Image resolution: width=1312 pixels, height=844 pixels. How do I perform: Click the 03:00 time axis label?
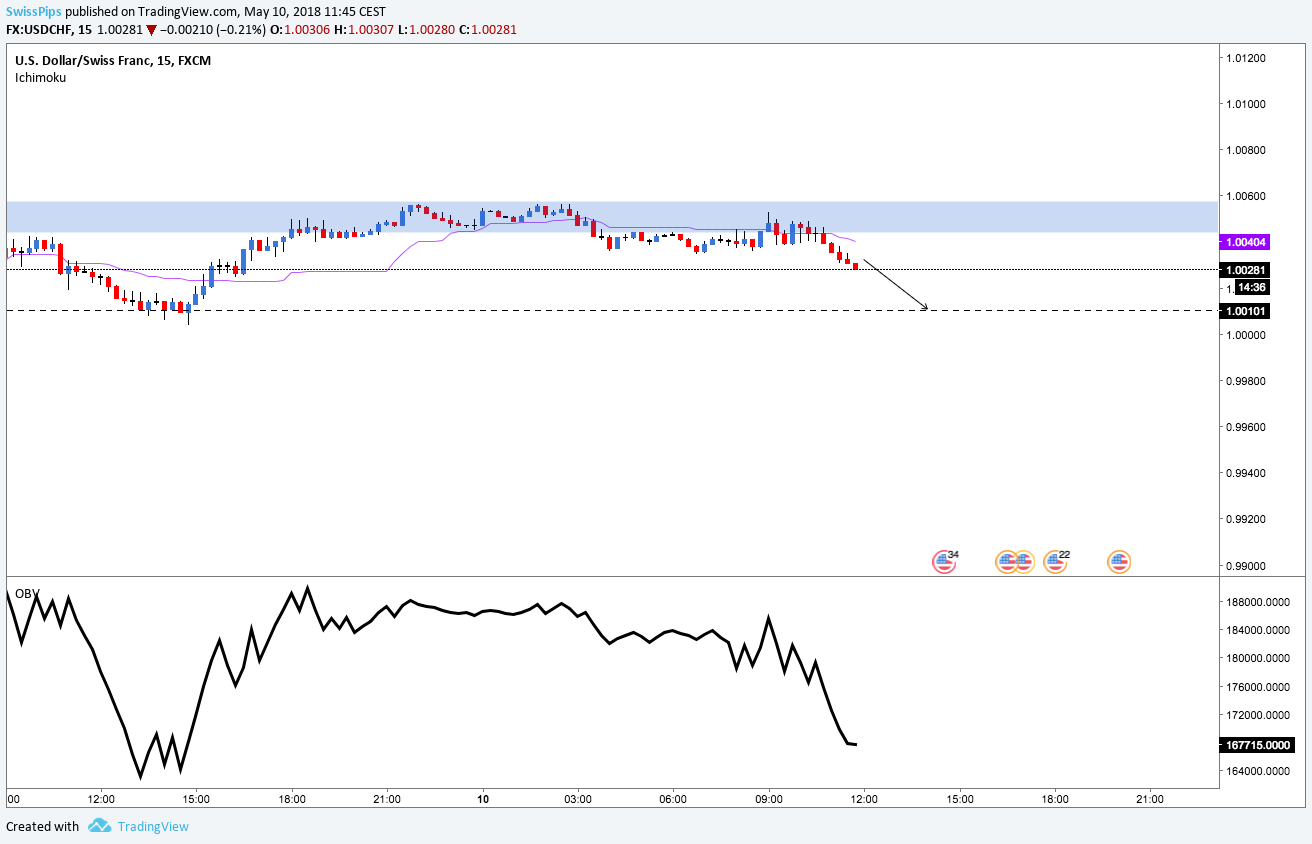point(578,799)
